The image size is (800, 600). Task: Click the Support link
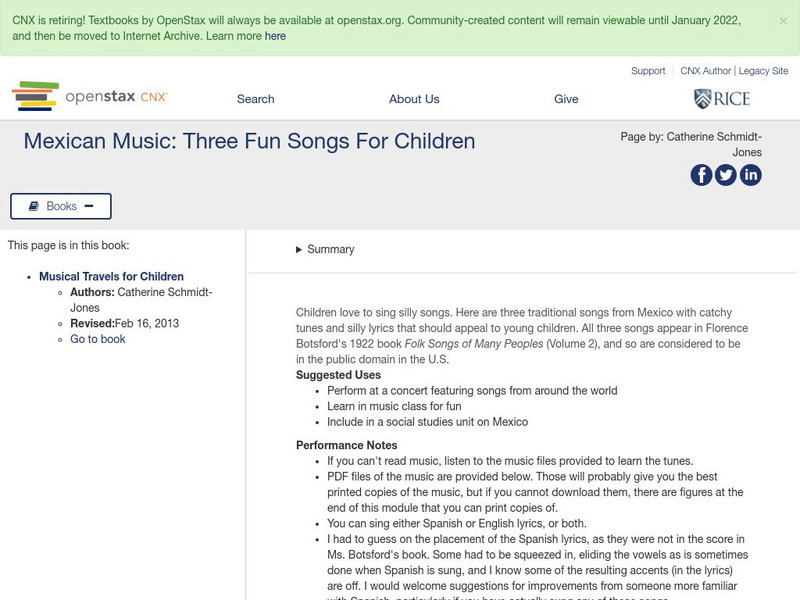tap(648, 71)
